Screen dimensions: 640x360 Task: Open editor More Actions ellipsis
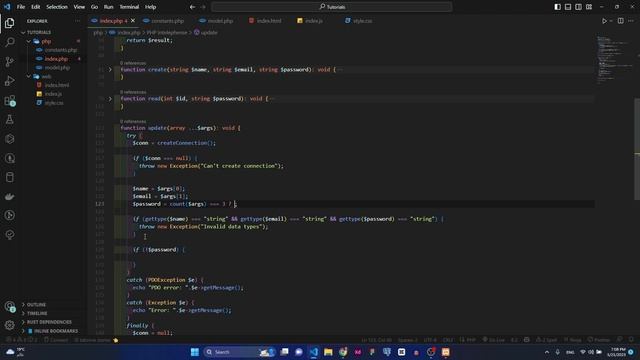tap(631, 21)
